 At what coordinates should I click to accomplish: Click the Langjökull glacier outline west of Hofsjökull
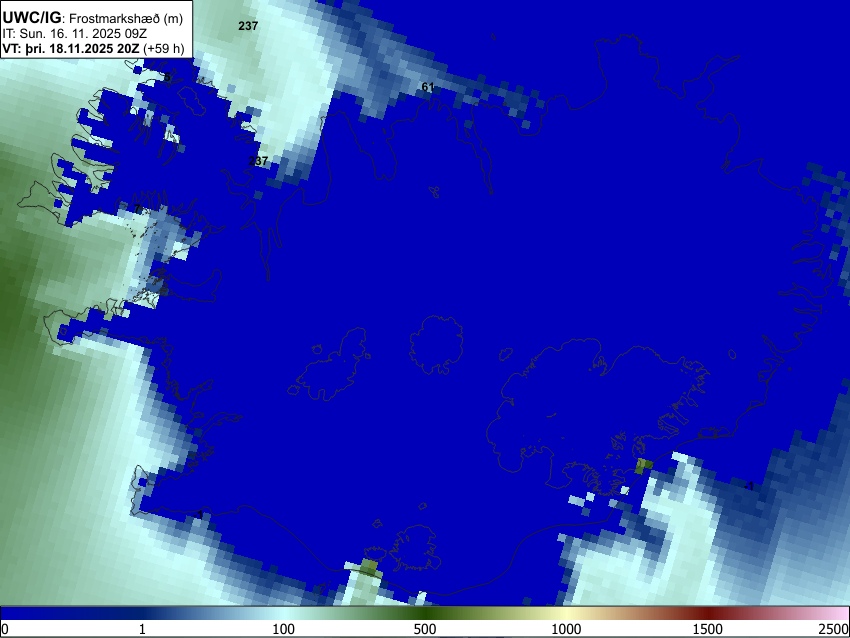(331, 362)
